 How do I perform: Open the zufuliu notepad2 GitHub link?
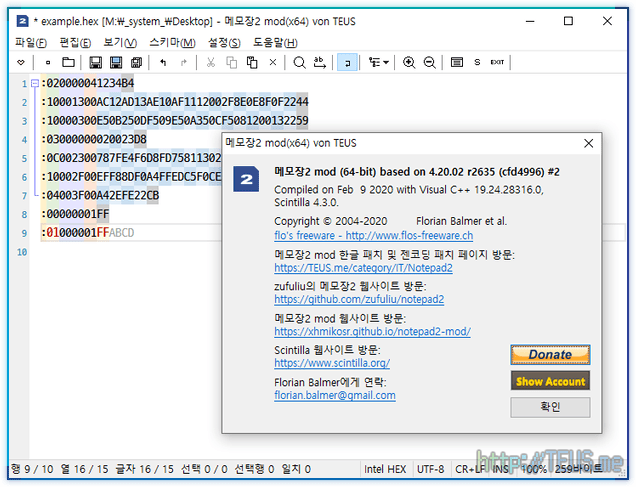tap(359, 300)
